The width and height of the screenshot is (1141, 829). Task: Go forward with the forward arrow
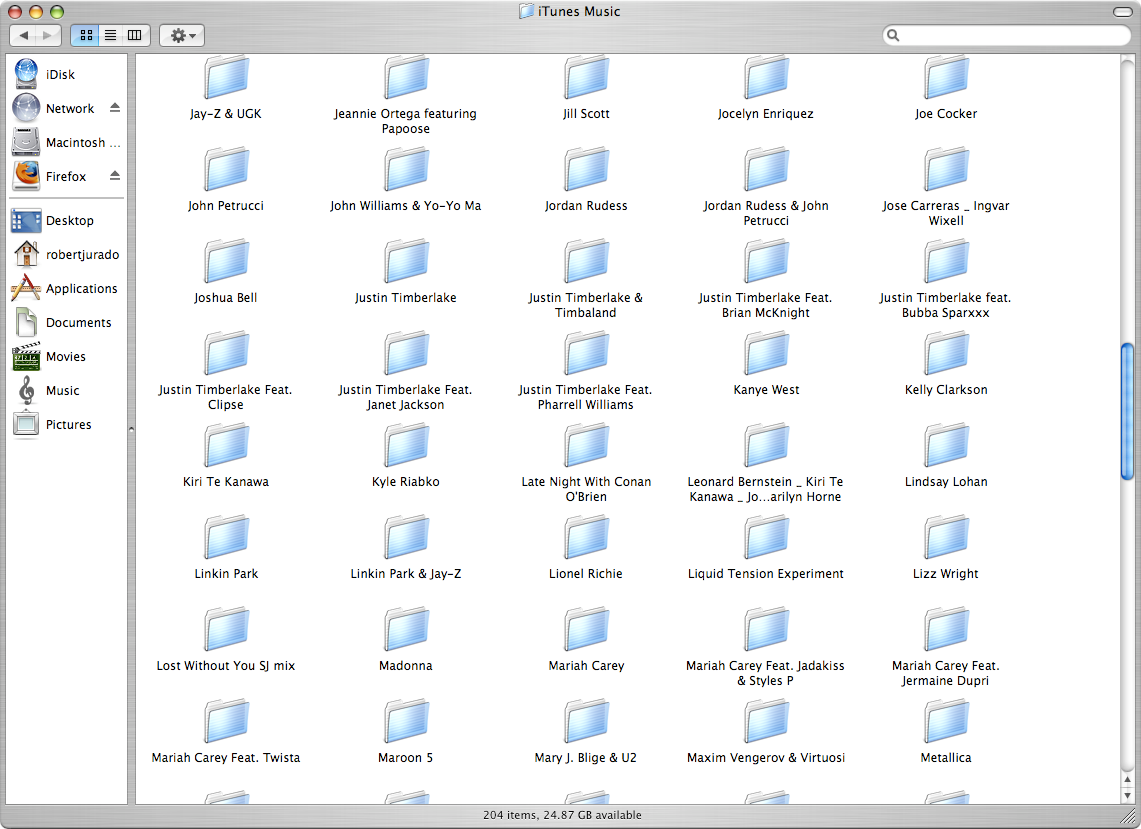(48, 35)
